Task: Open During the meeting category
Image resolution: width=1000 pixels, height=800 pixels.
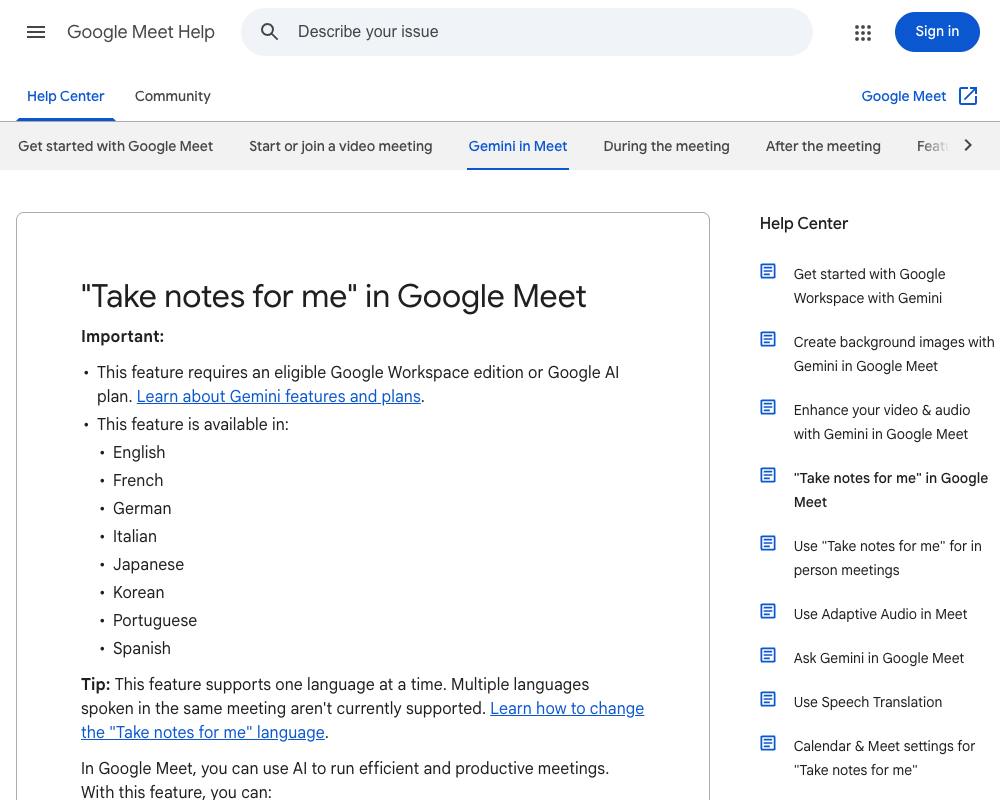Action: click(x=666, y=146)
